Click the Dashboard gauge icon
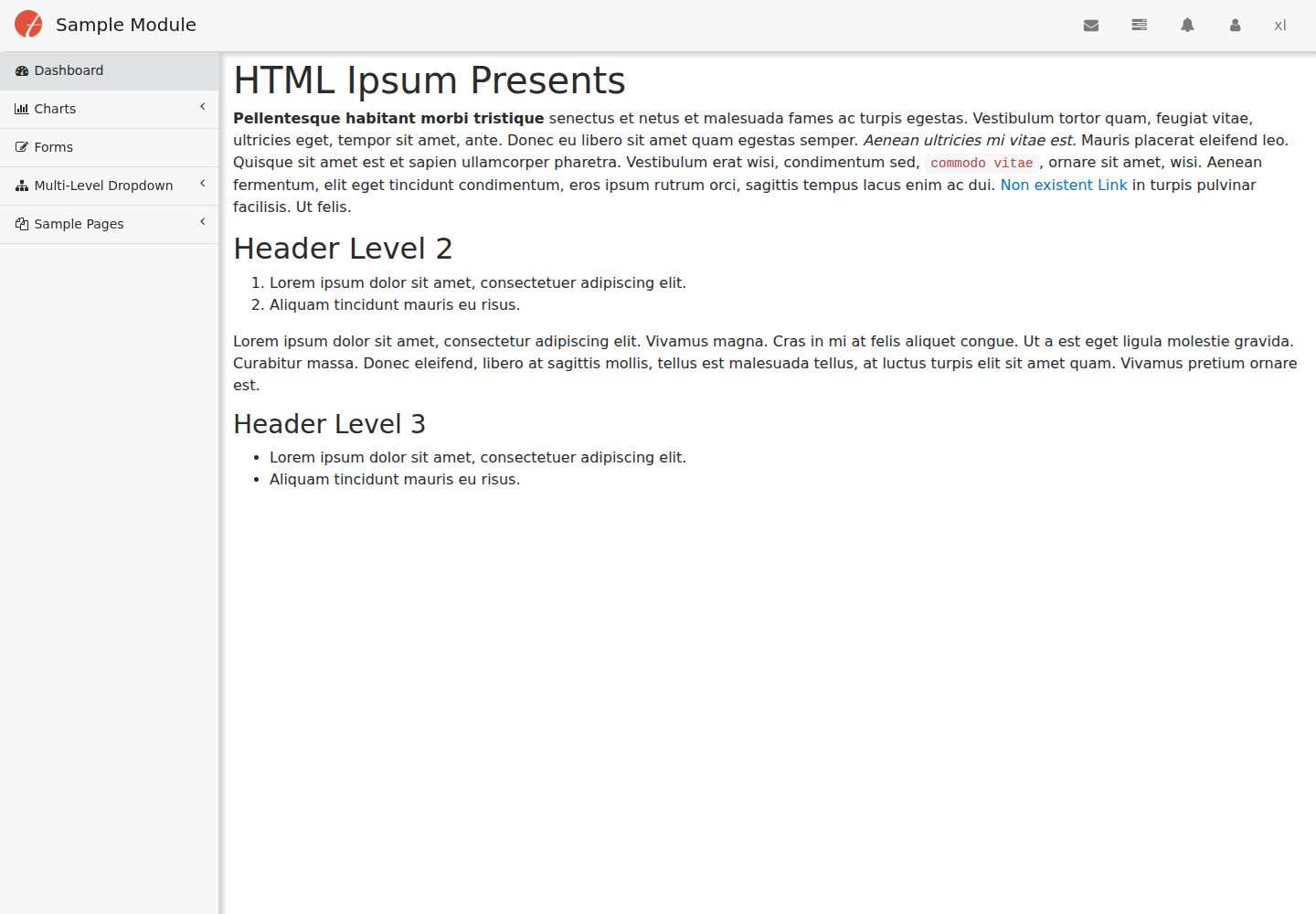Image resolution: width=1316 pixels, height=914 pixels. pyautogui.click(x=22, y=70)
